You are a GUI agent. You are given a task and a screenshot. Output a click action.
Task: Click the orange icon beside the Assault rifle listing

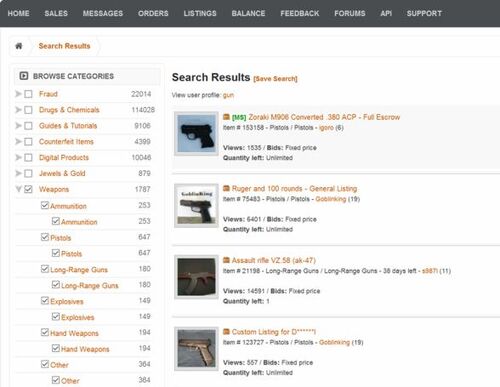[x=226, y=260]
